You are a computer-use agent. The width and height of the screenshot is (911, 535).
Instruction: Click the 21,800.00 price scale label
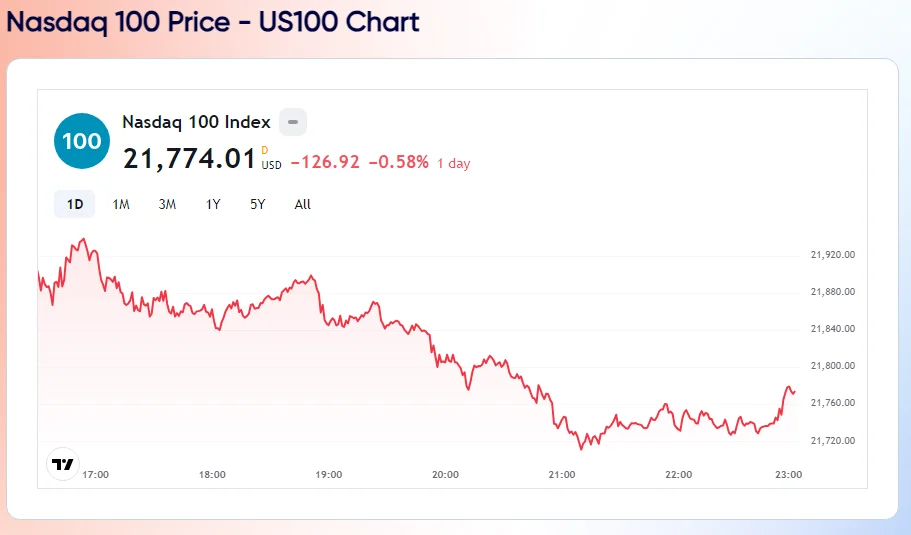pyautogui.click(x=832, y=366)
